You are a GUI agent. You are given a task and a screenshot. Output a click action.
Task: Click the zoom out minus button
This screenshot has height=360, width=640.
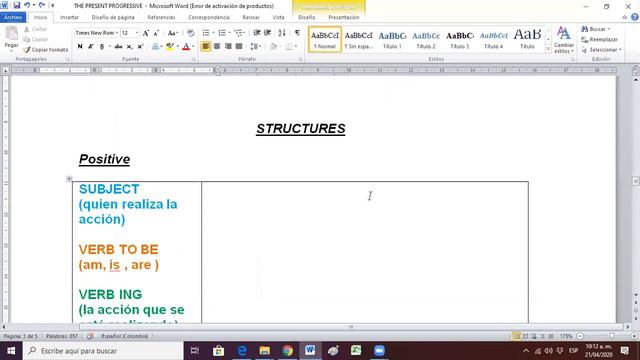point(580,336)
